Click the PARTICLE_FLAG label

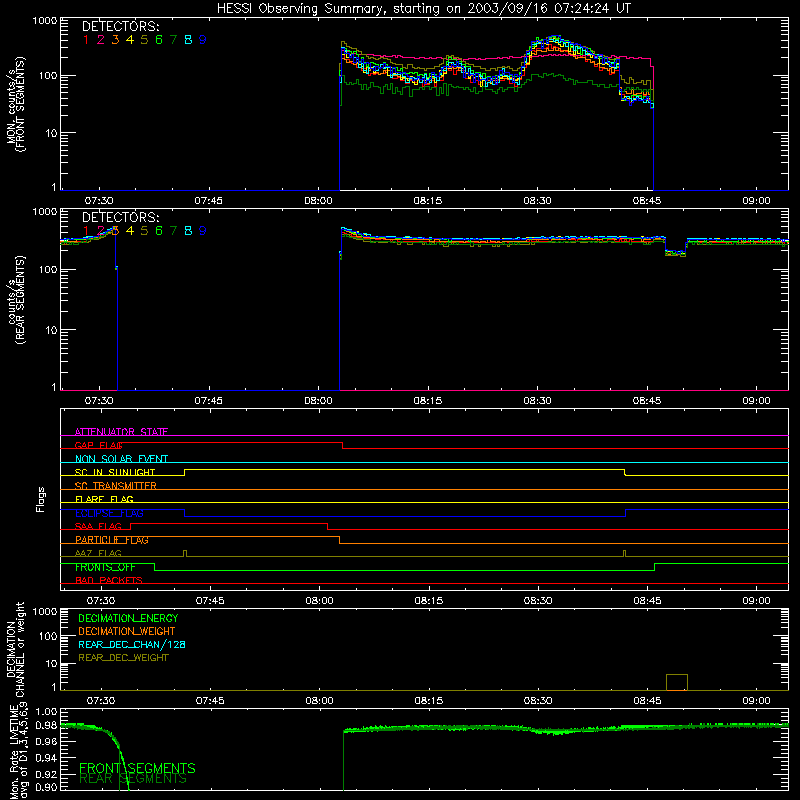[x=112, y=540]
